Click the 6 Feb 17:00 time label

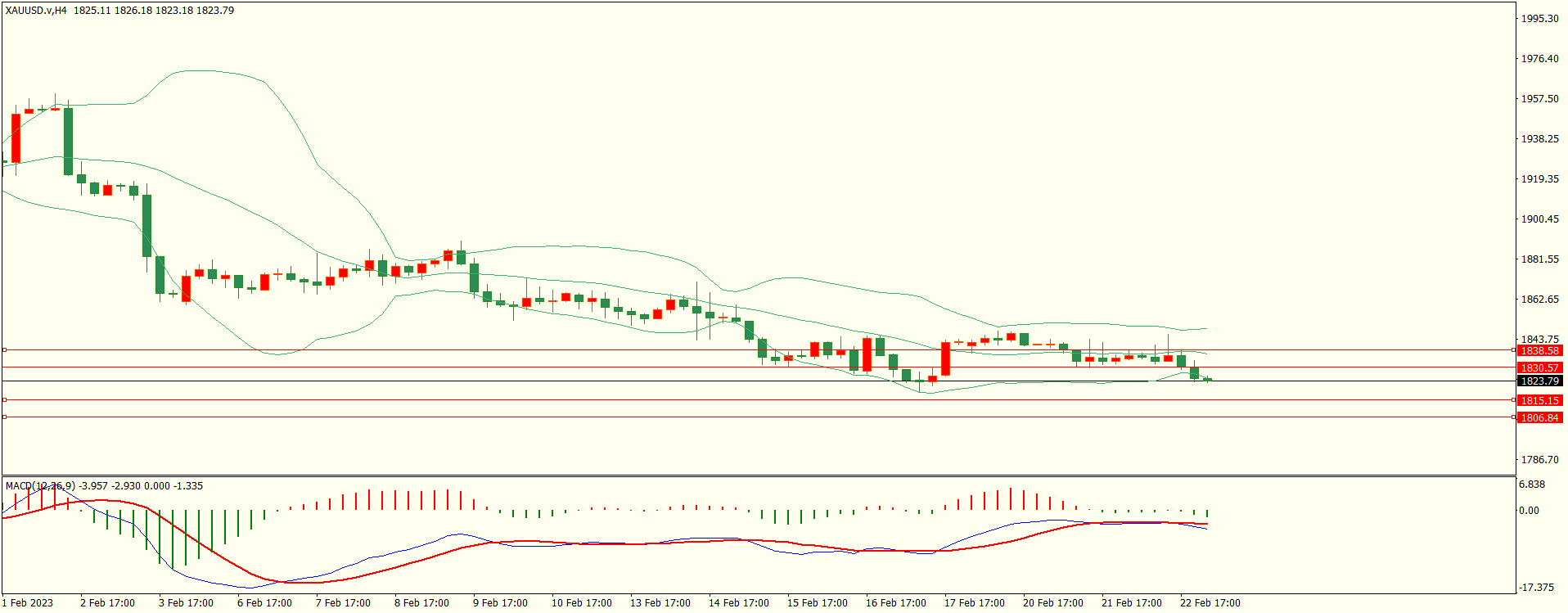[264, 603]
